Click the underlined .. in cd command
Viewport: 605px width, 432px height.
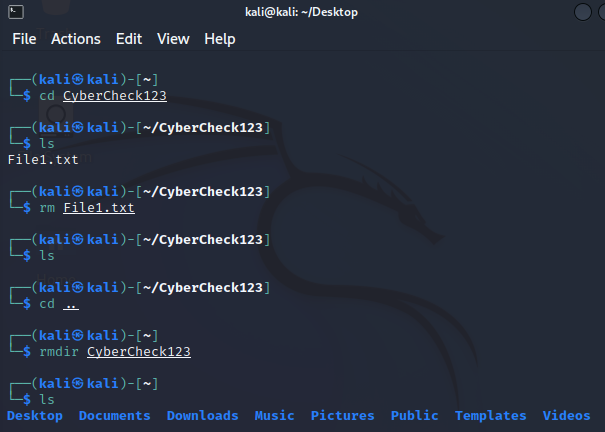(71, 305)
